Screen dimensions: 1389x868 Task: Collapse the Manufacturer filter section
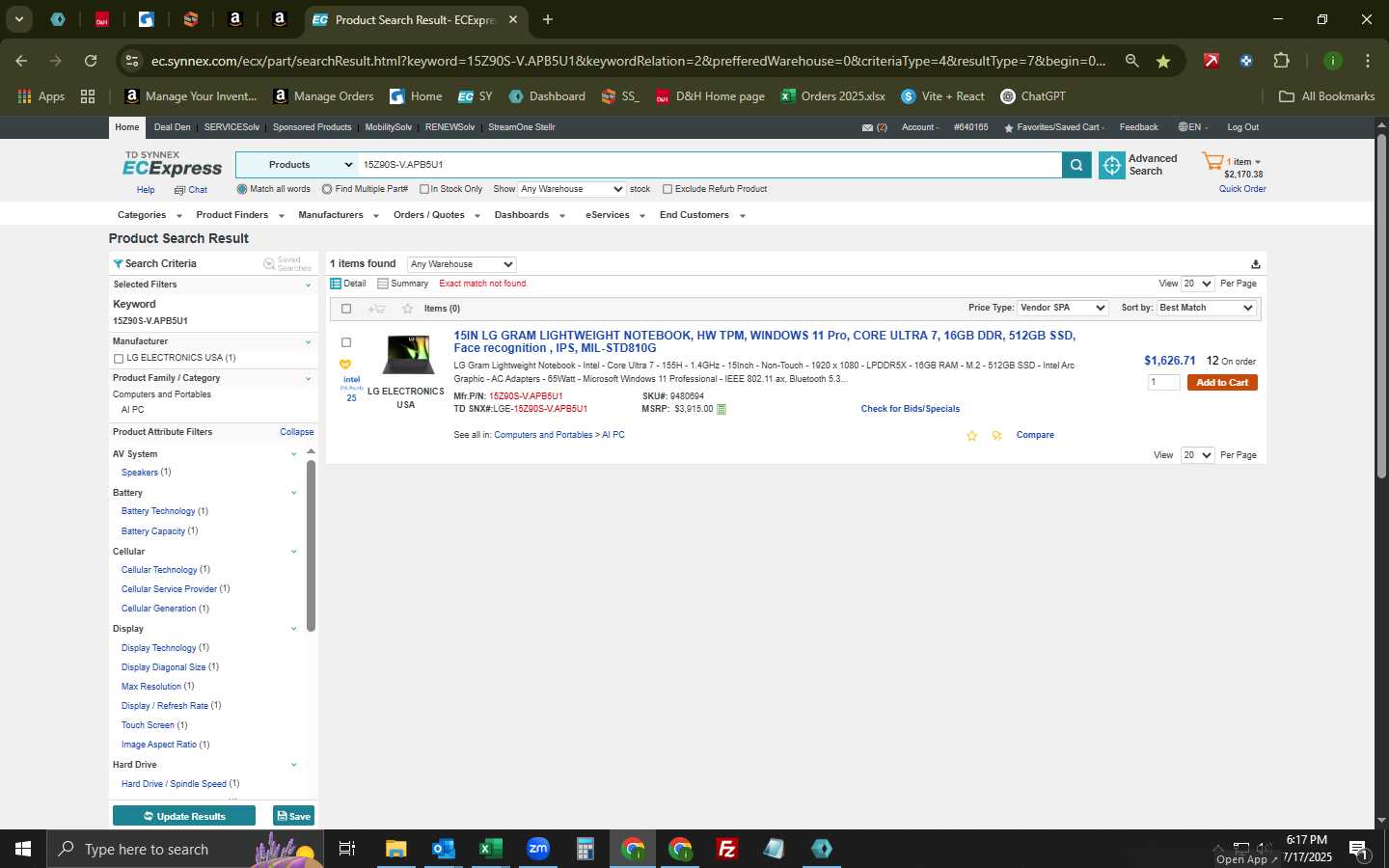(x=308, y=342)
